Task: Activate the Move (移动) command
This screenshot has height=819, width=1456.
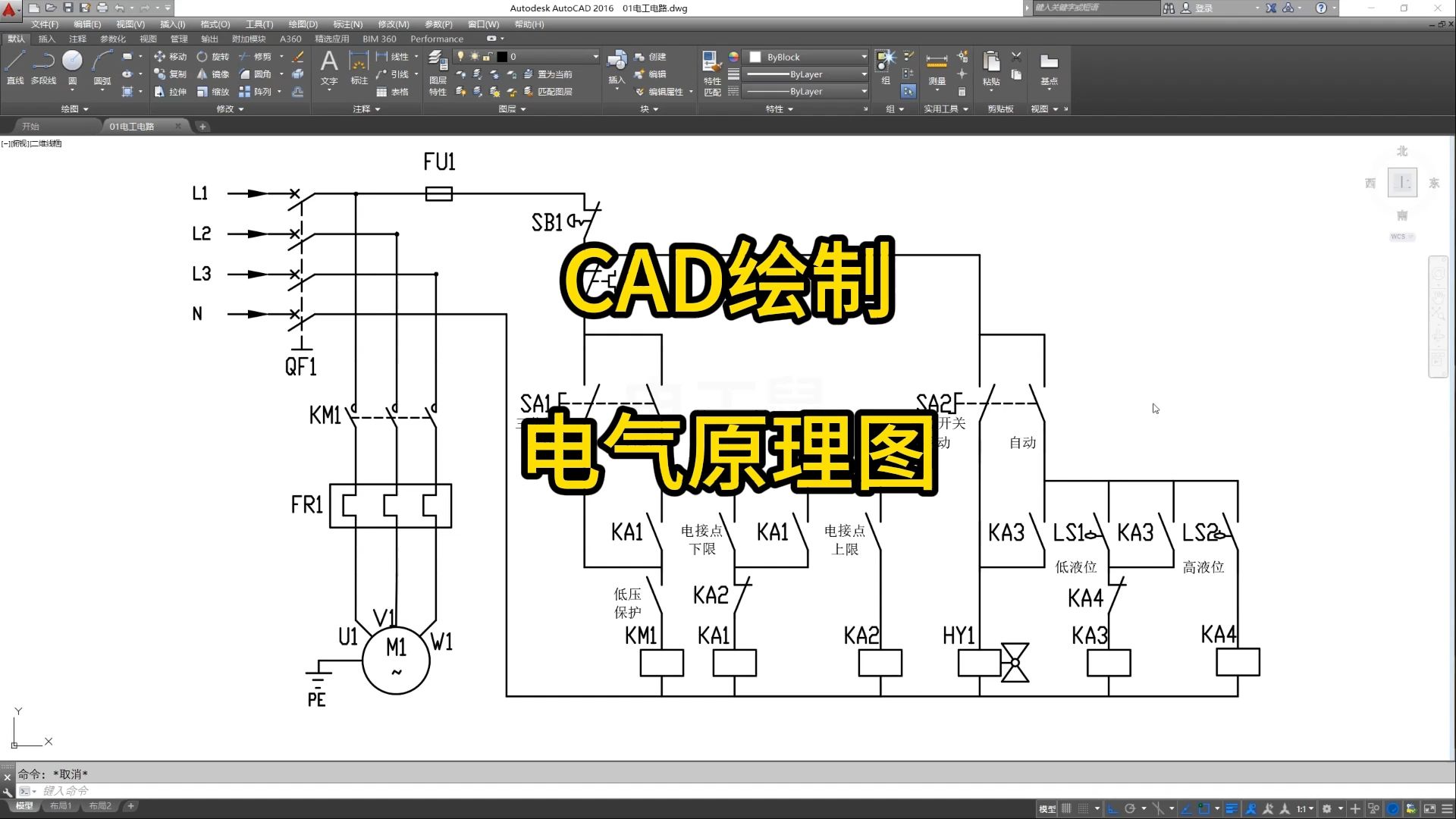Action: 174,56
